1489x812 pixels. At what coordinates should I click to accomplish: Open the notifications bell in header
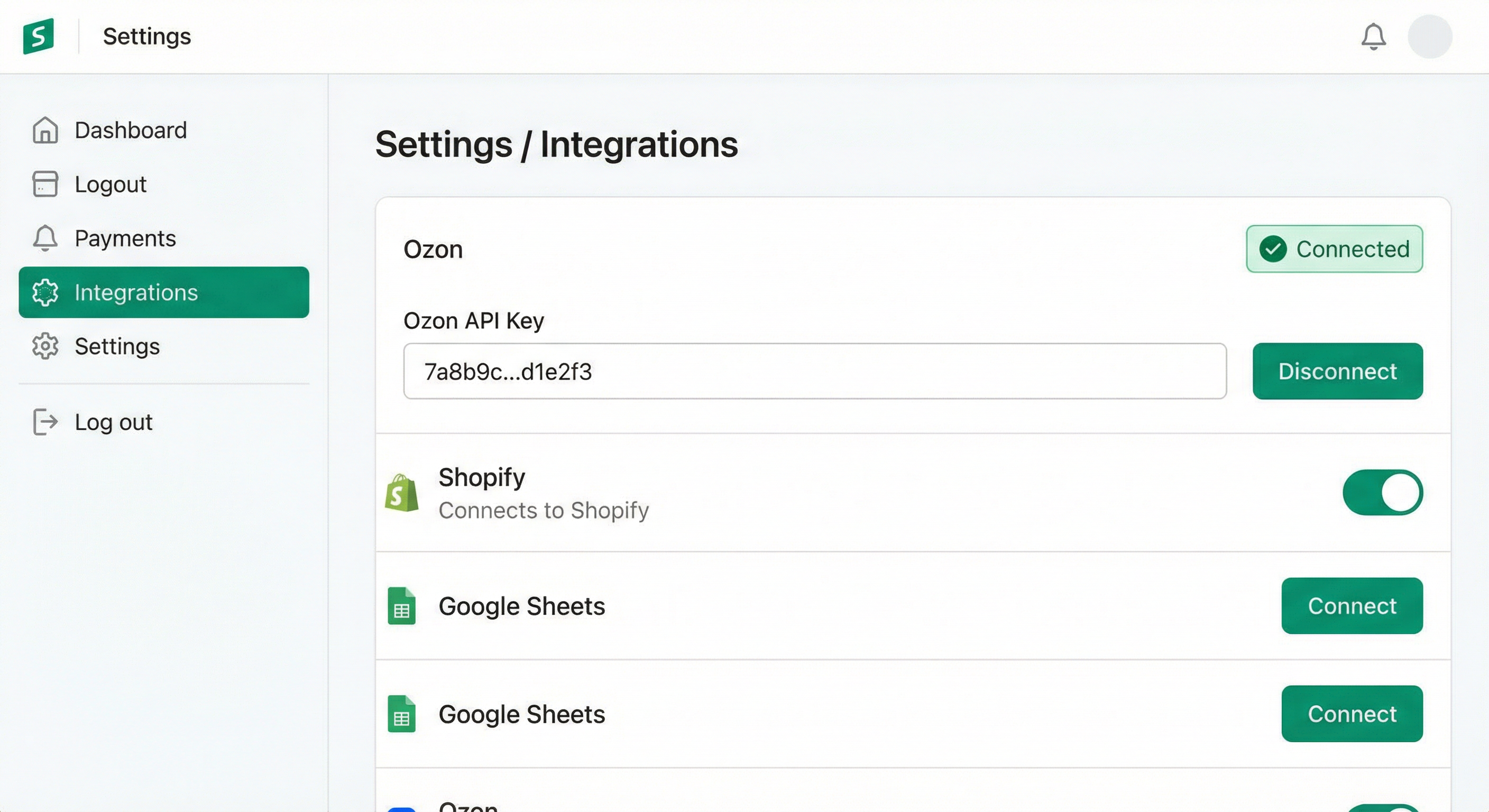1373,37
